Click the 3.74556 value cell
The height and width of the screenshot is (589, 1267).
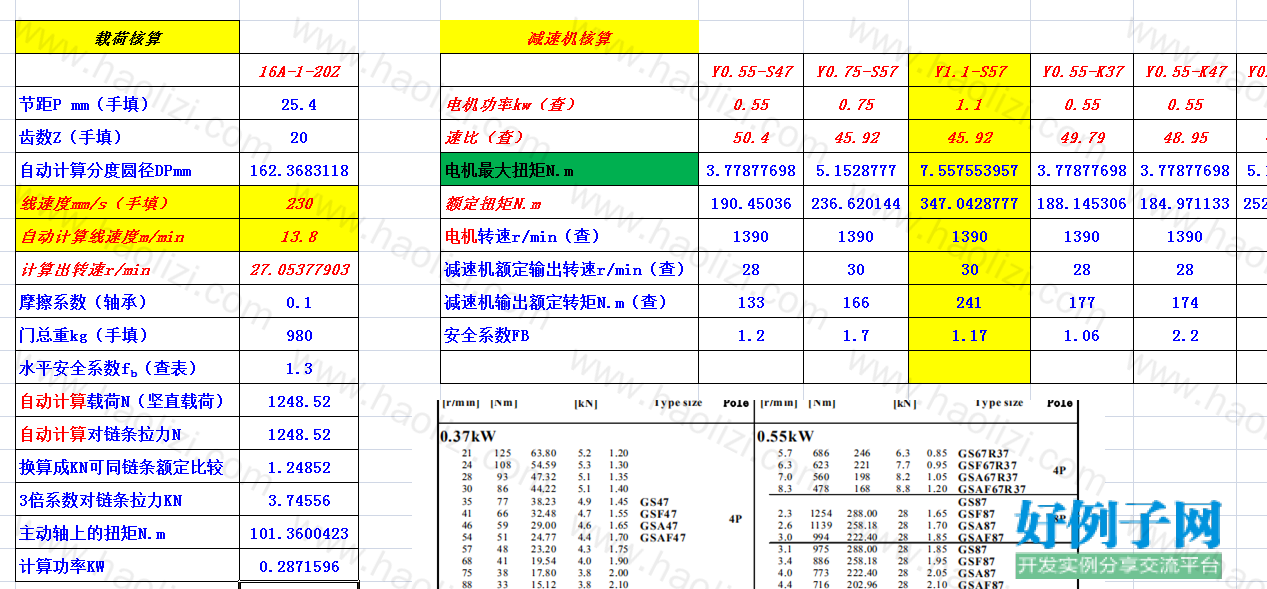(x=299, y=500)
